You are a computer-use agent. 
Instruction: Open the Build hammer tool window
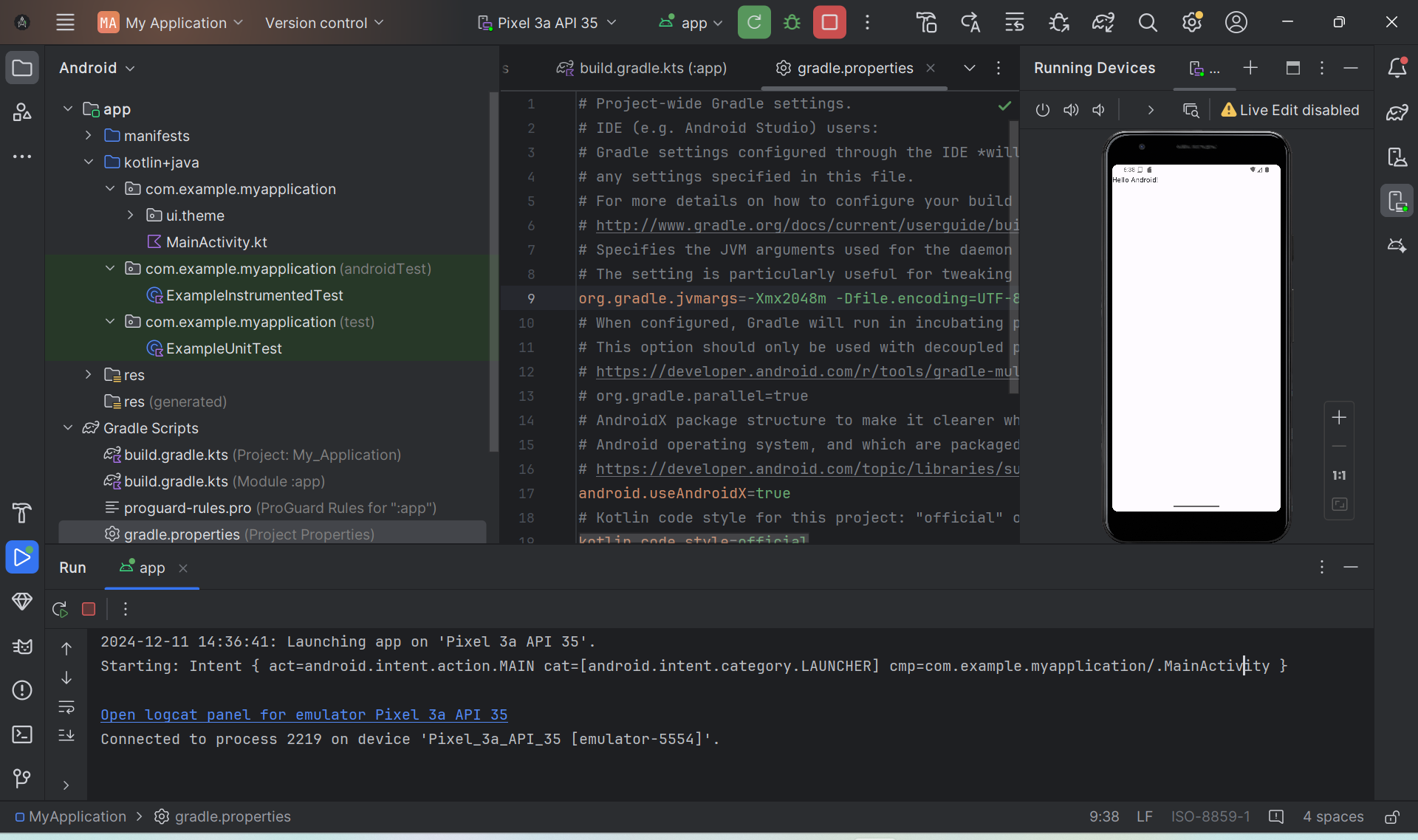pyautogui.click(x=22, y=512)
